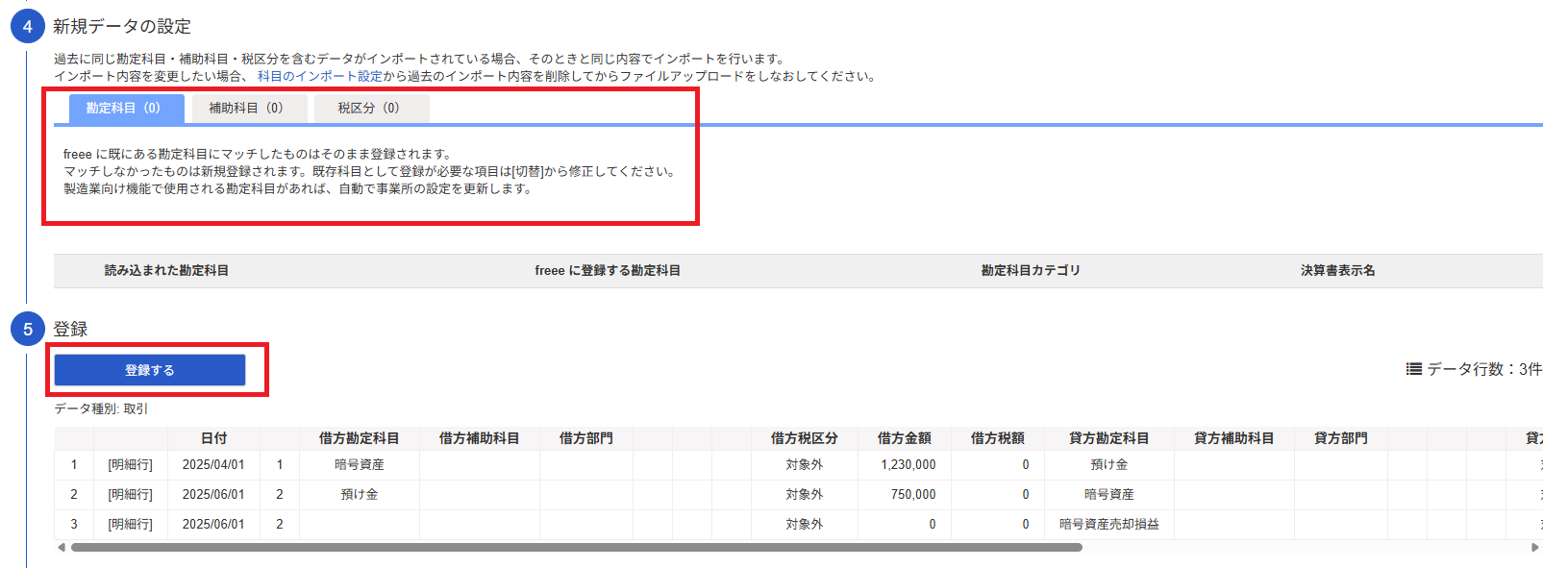Select the 2025/04/01 date cell
The image size is (1568, 568).
point(213,465)
